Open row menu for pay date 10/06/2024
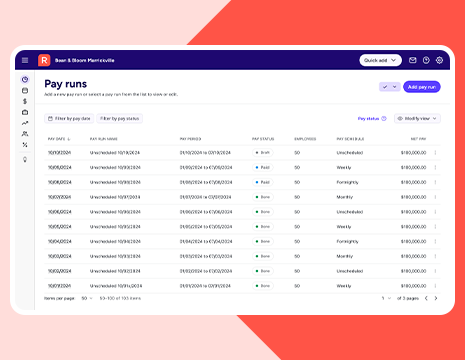This screenshot has height=360, width=465. coord(435,212)
